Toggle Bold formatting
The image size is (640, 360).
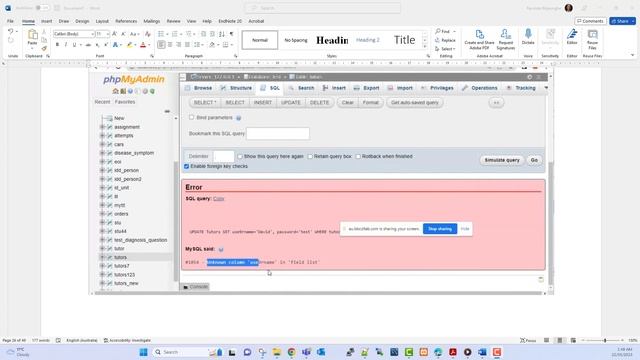(x=57, y=45)
